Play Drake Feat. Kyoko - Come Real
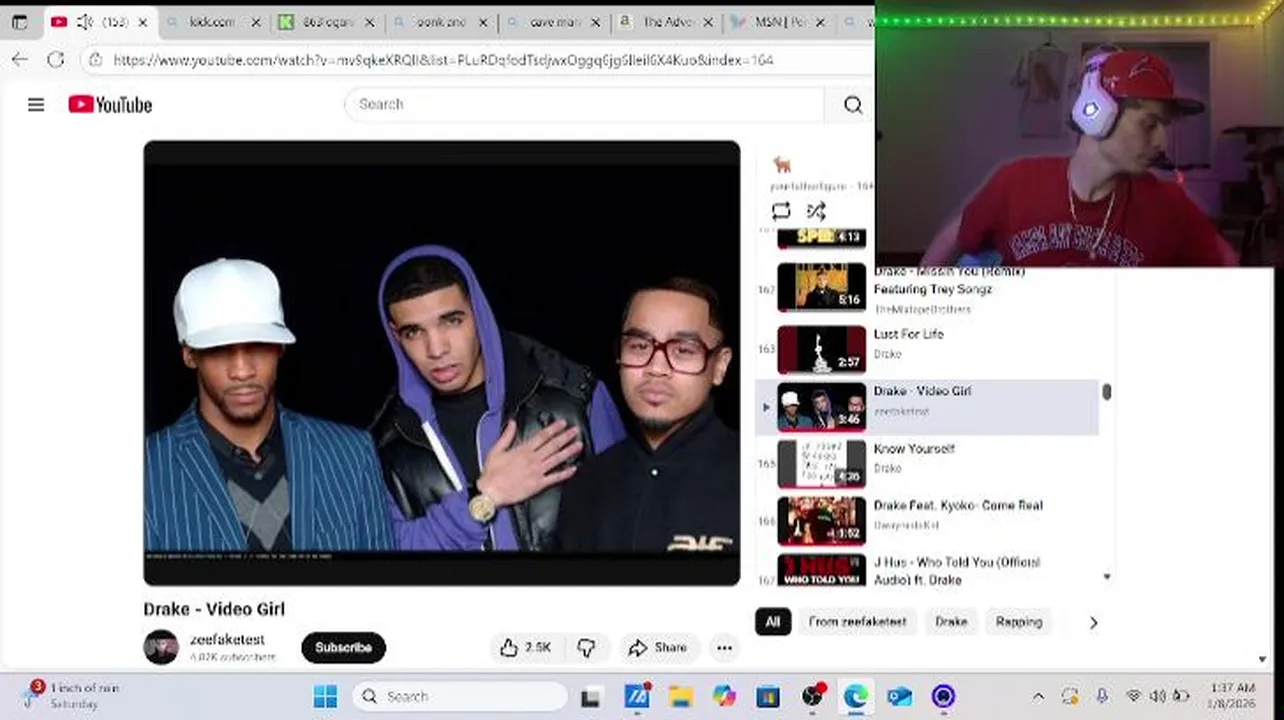This screenshot has height=720, width=1284. click(x=927, y=520)
